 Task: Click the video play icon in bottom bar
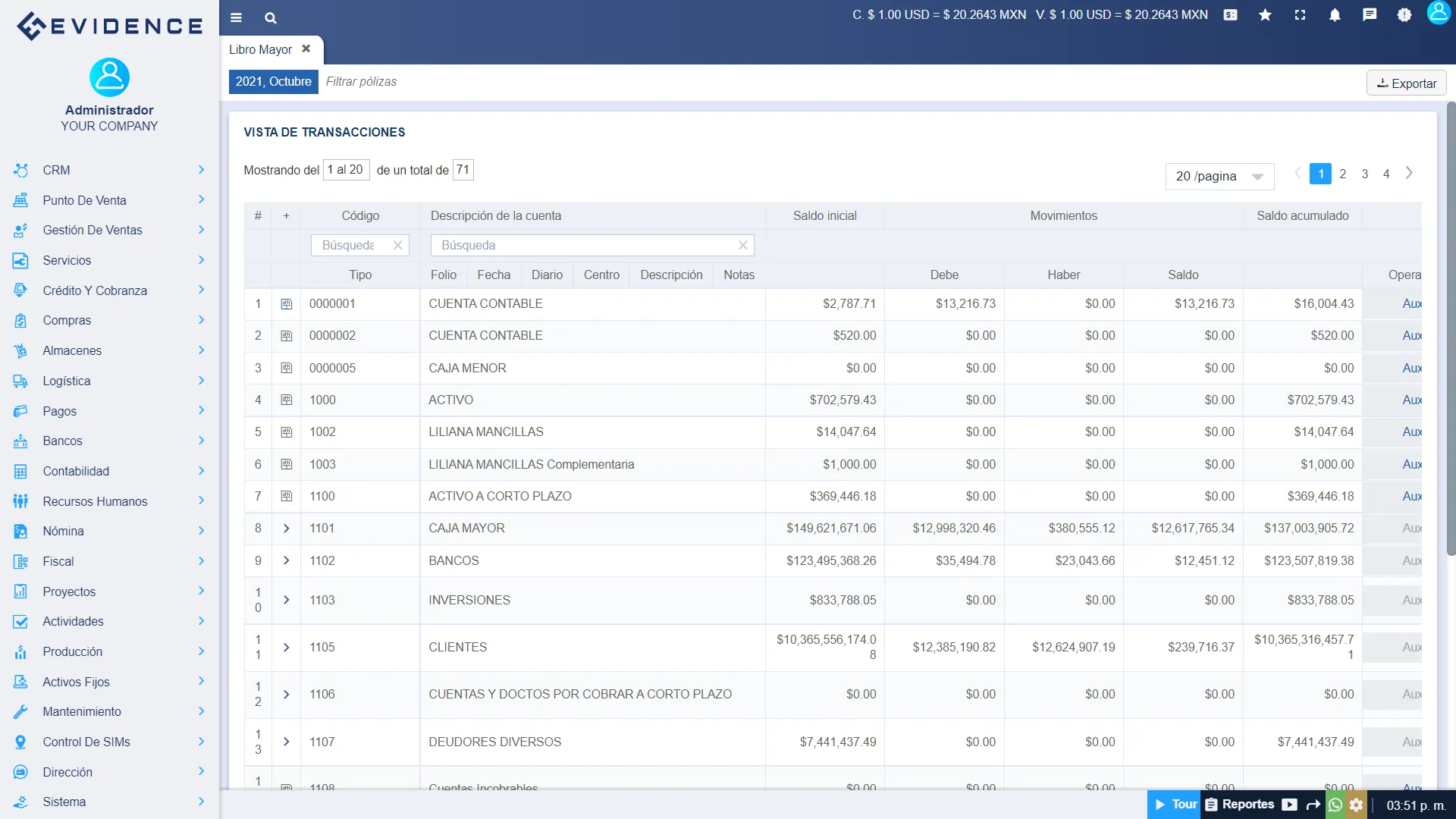click(x=1289, y=805)
